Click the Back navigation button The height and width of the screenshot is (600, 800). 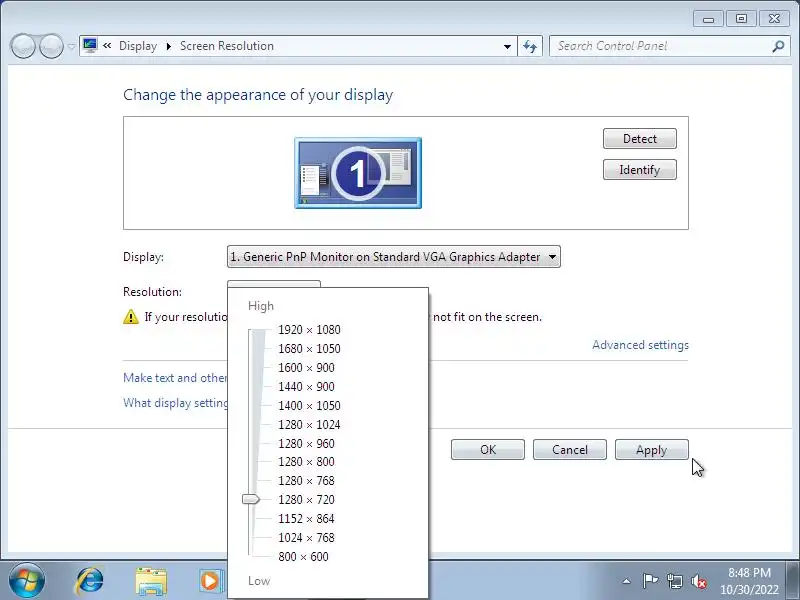[x=22, y=46]
